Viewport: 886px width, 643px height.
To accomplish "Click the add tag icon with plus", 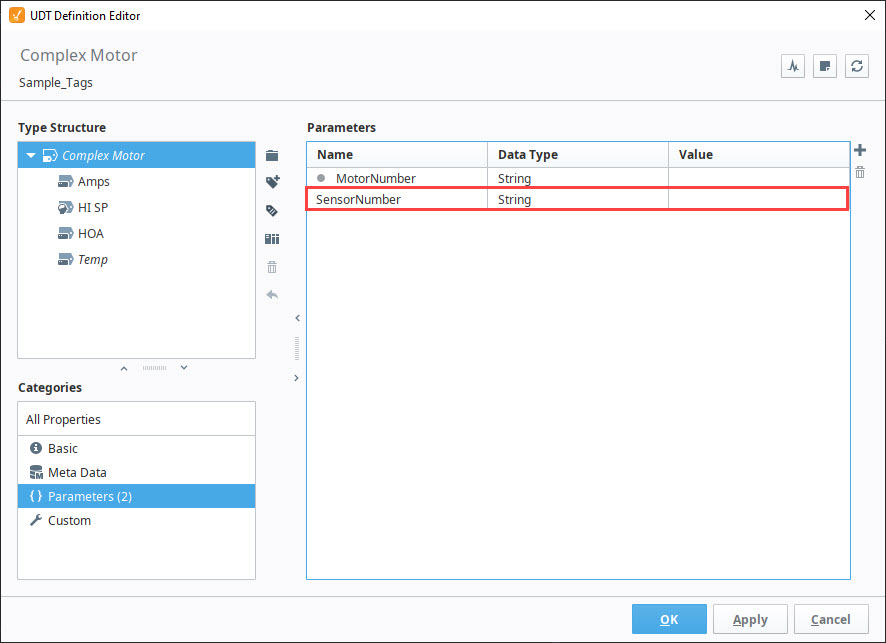I will [x=272, y=182].
